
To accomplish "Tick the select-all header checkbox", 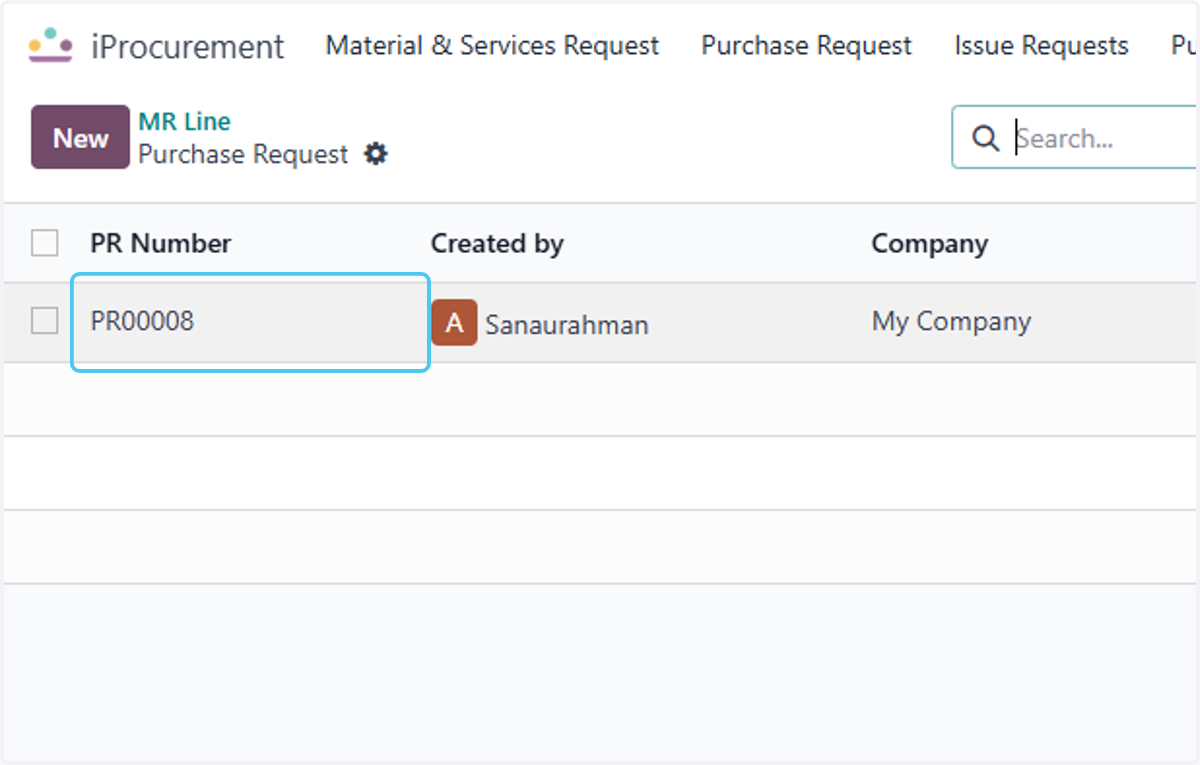I will [x=44, y=243].
